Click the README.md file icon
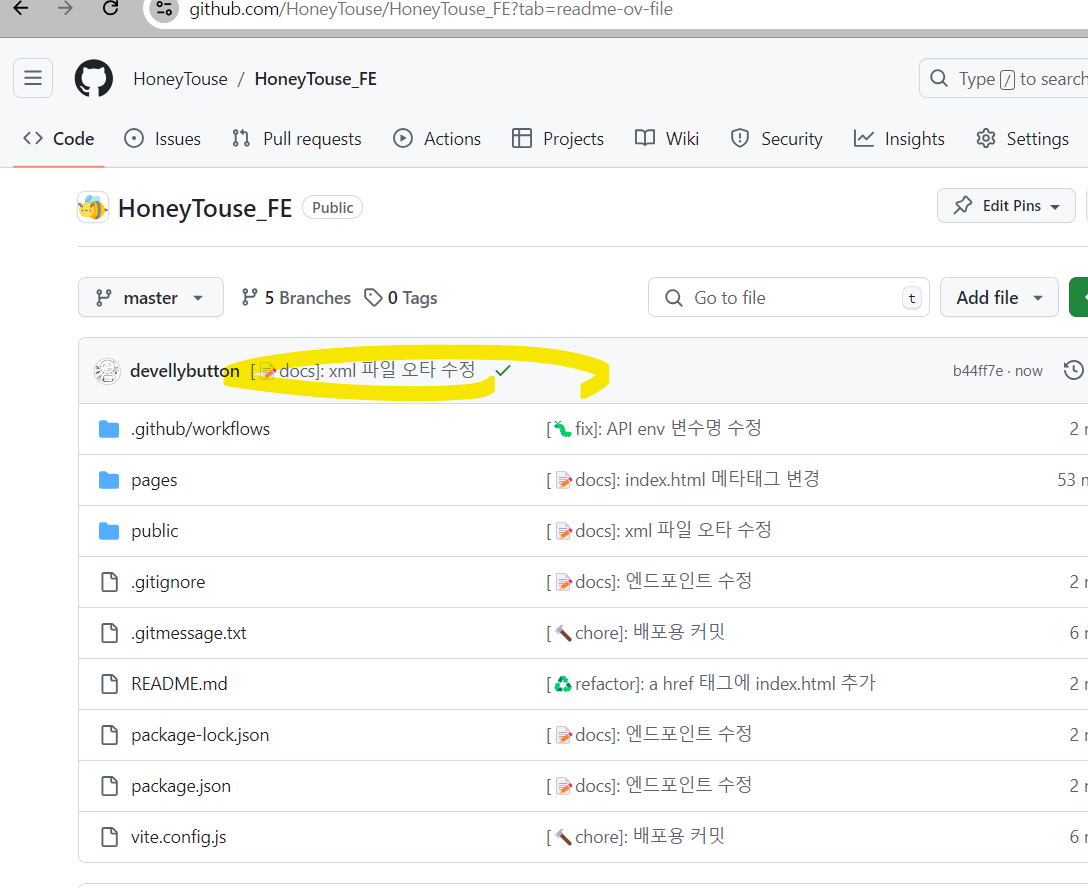The image size is (1088, 888). click(x=109, y=684)
